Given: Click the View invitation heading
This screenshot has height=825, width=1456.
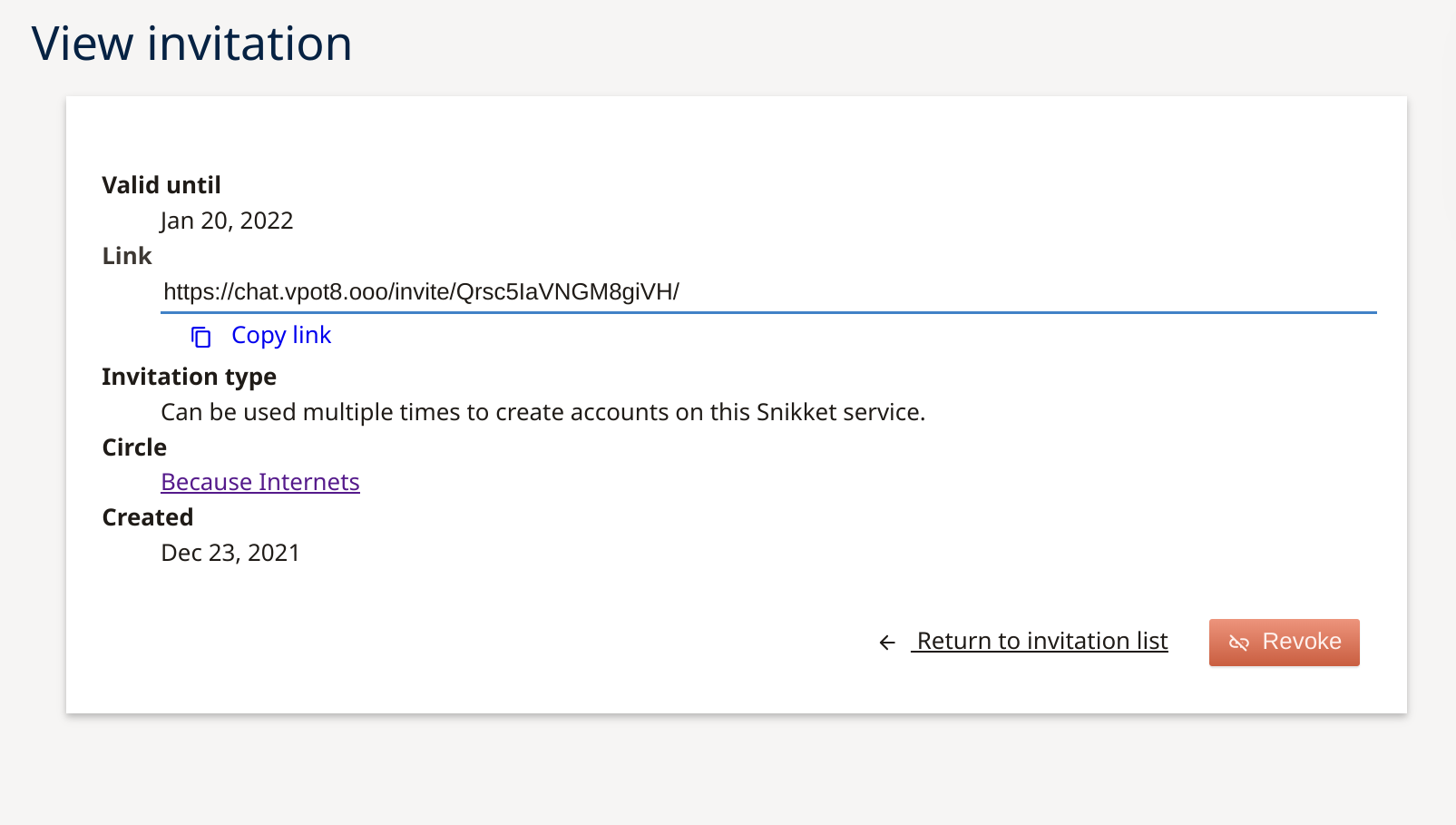Looking at the screenshot, I should pyautogui.click(x=191, y=44).
